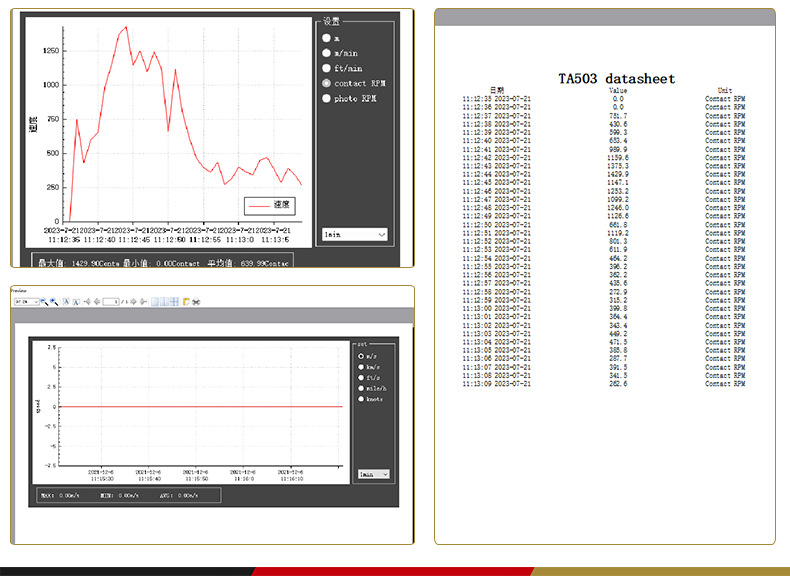Click 'AVG: 0.00m/s' readout in Preview chart
Viewport: 790px width, 576px height.
coord(179,495)
